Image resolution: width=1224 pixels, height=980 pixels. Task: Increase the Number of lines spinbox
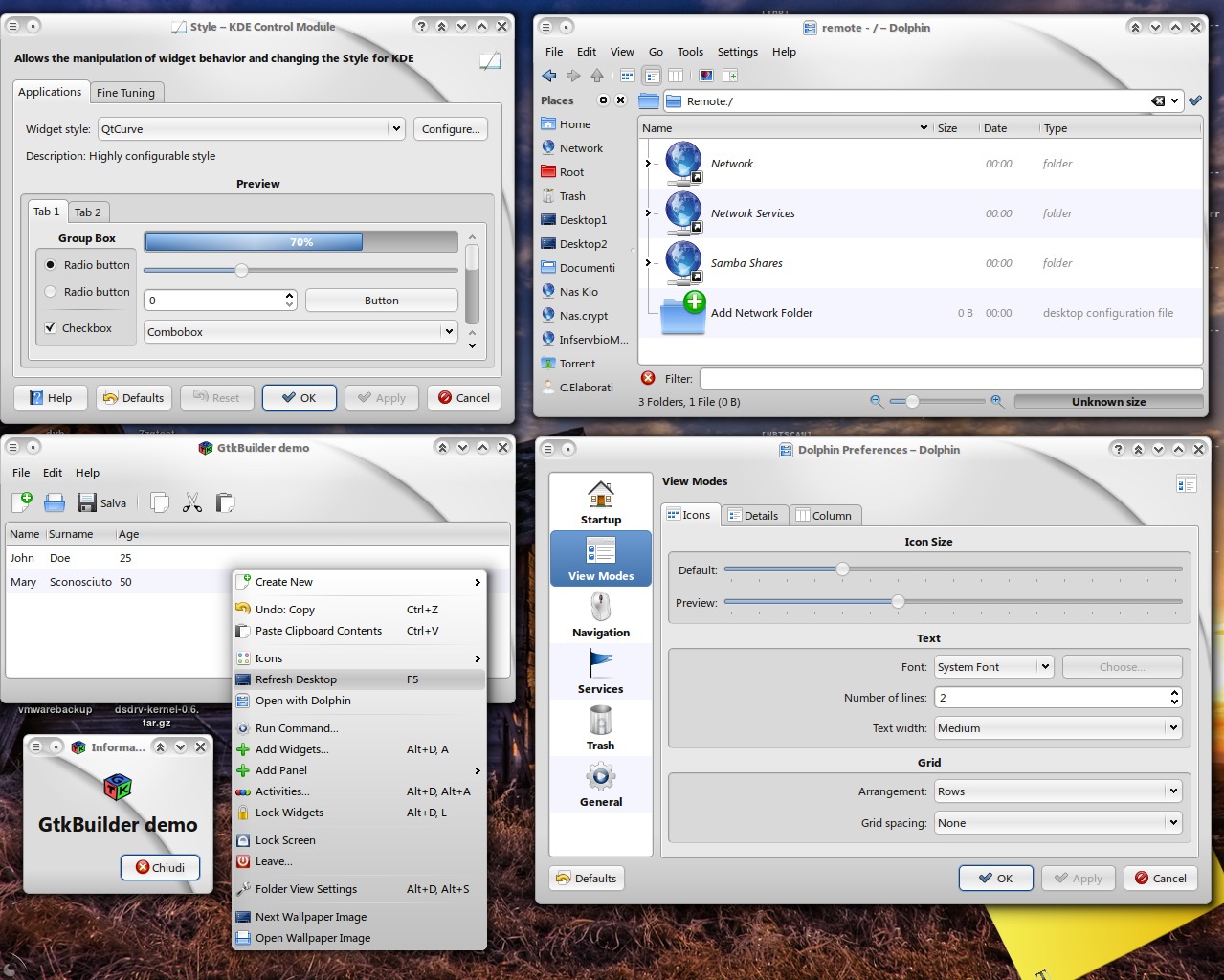(1174, 692)
